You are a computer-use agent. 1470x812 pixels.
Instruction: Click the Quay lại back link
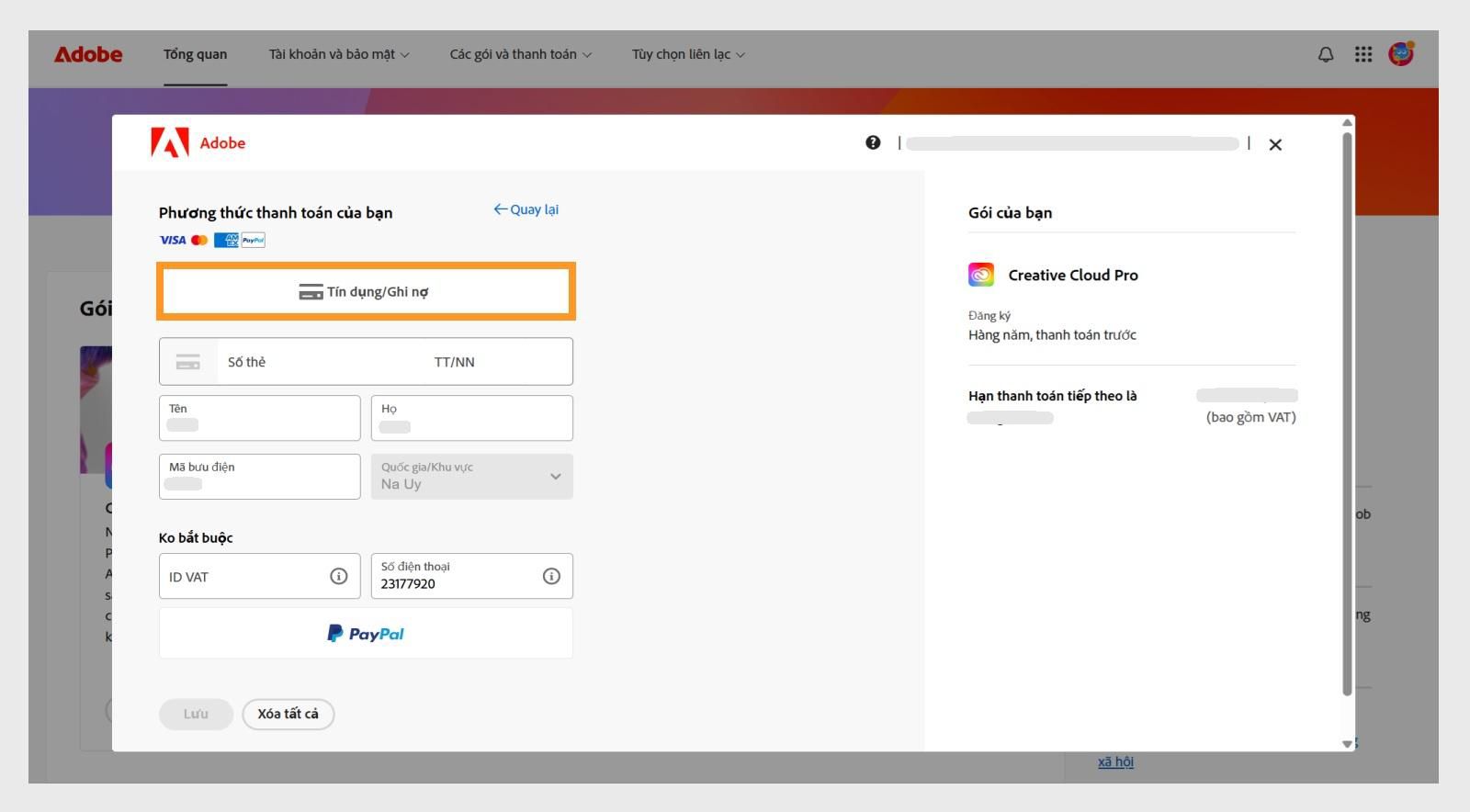tap(526, 209)
